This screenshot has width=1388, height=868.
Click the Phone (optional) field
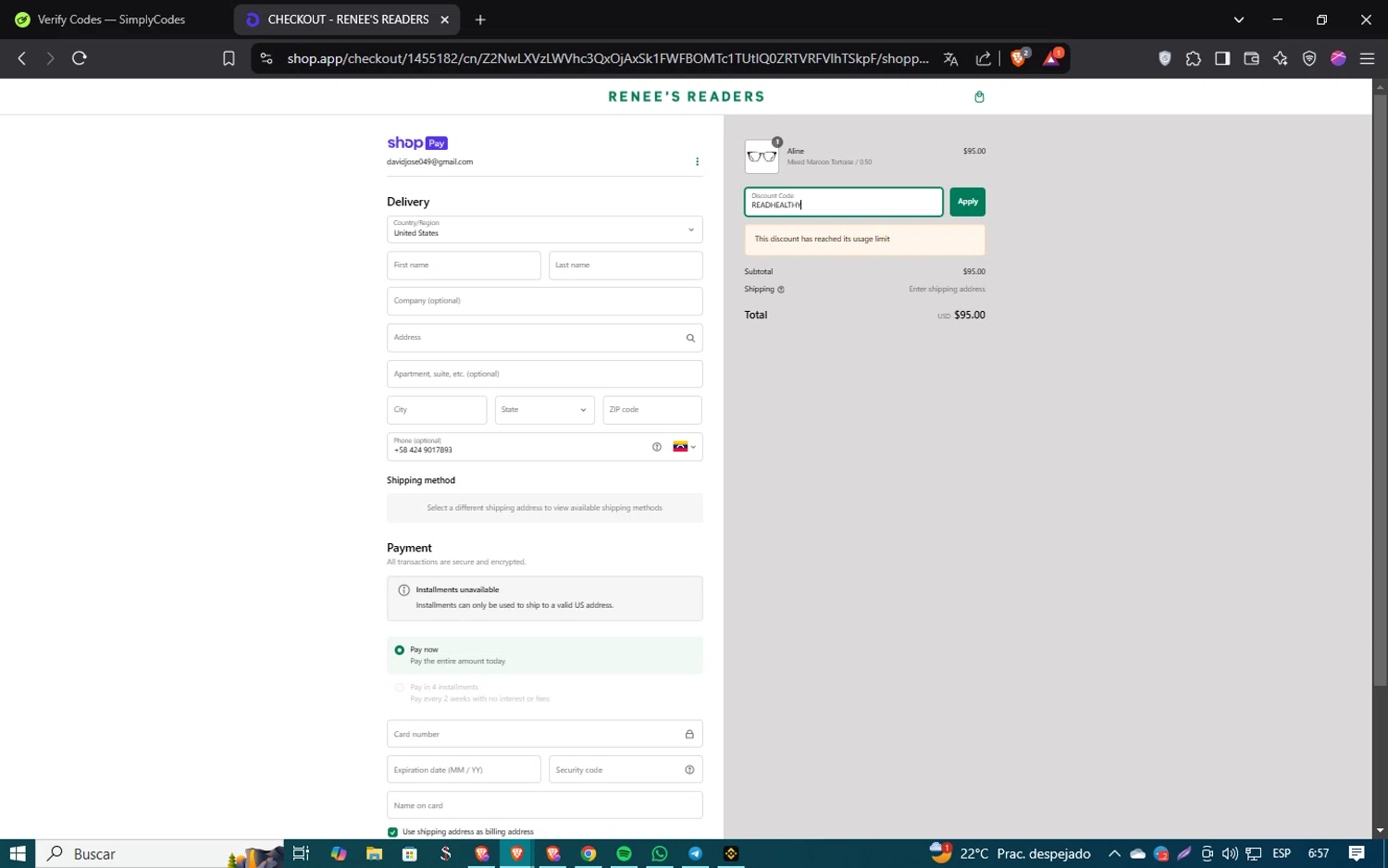click(x=545, y=447)
